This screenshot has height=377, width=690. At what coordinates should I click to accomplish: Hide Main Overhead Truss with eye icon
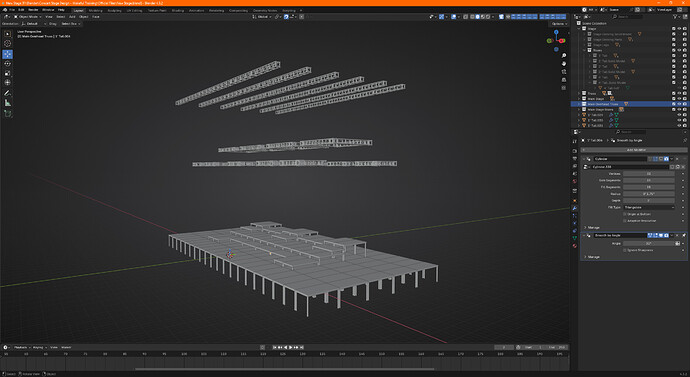(x=679, y=104)
